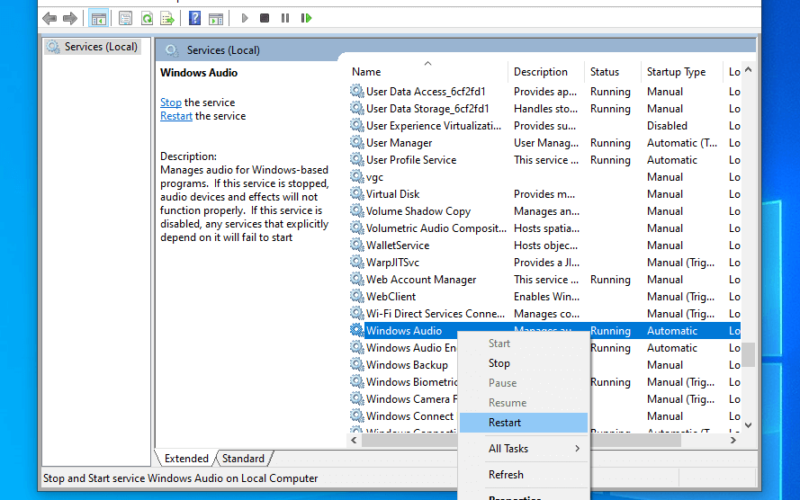
Task: Sort by the Startup Type column header
Action: pyautogui.click(x=682, y=72)
